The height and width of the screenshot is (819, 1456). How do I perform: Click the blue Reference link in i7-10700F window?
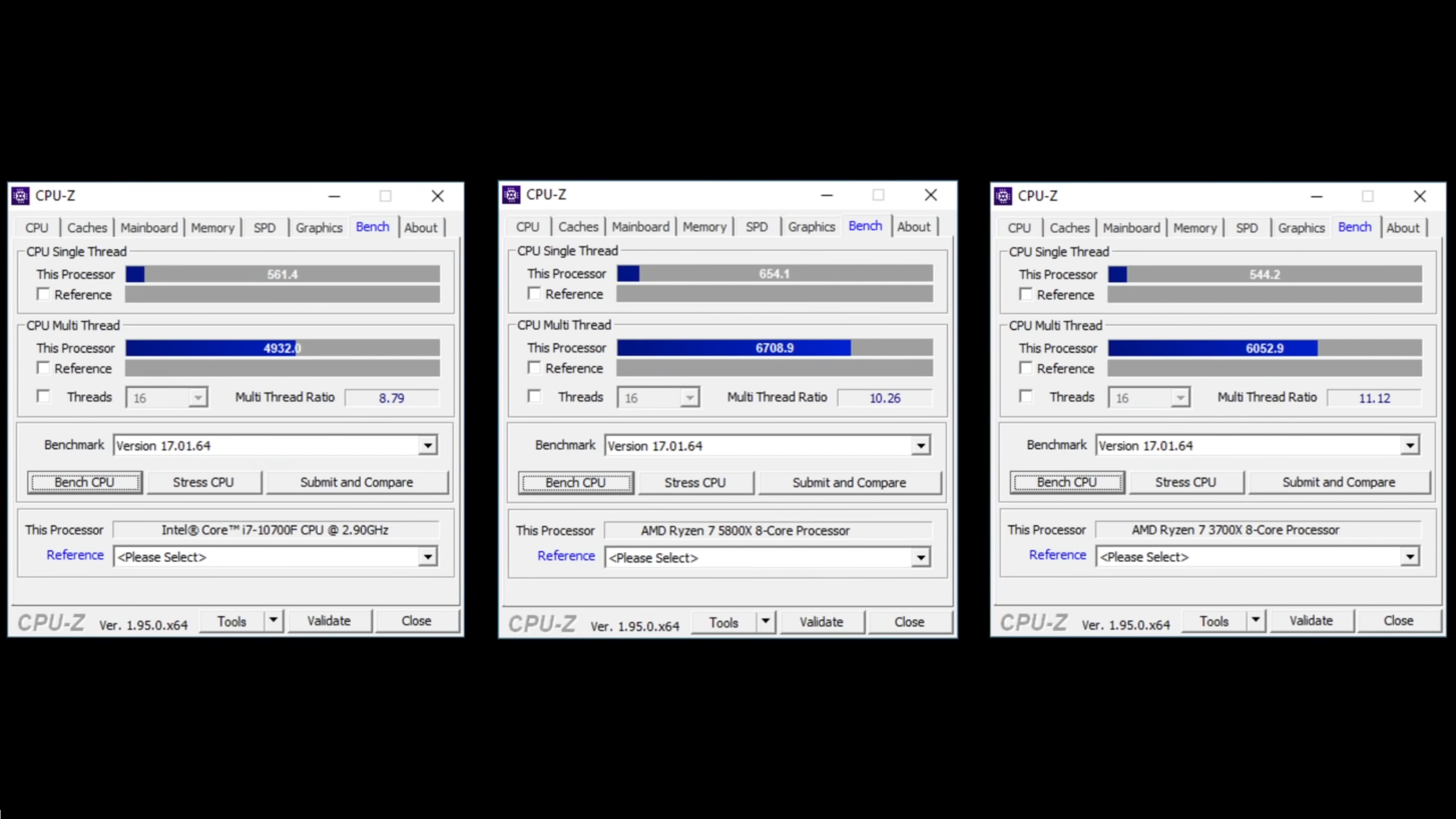pos(75,555)
